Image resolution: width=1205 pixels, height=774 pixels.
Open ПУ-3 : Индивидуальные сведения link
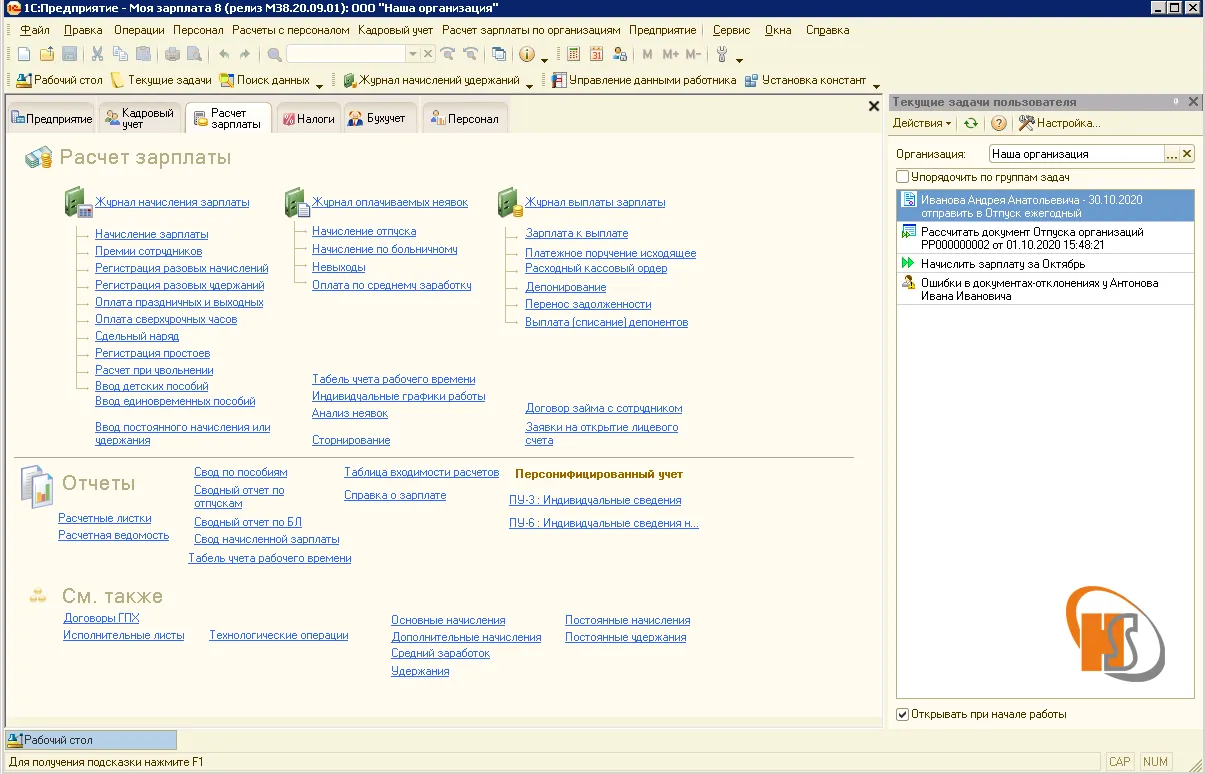[x=595, y=500]
